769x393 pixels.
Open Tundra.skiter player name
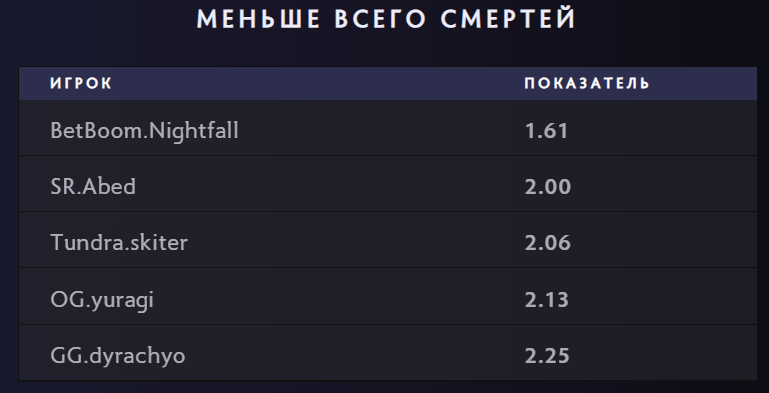click(x=119, y=242)
